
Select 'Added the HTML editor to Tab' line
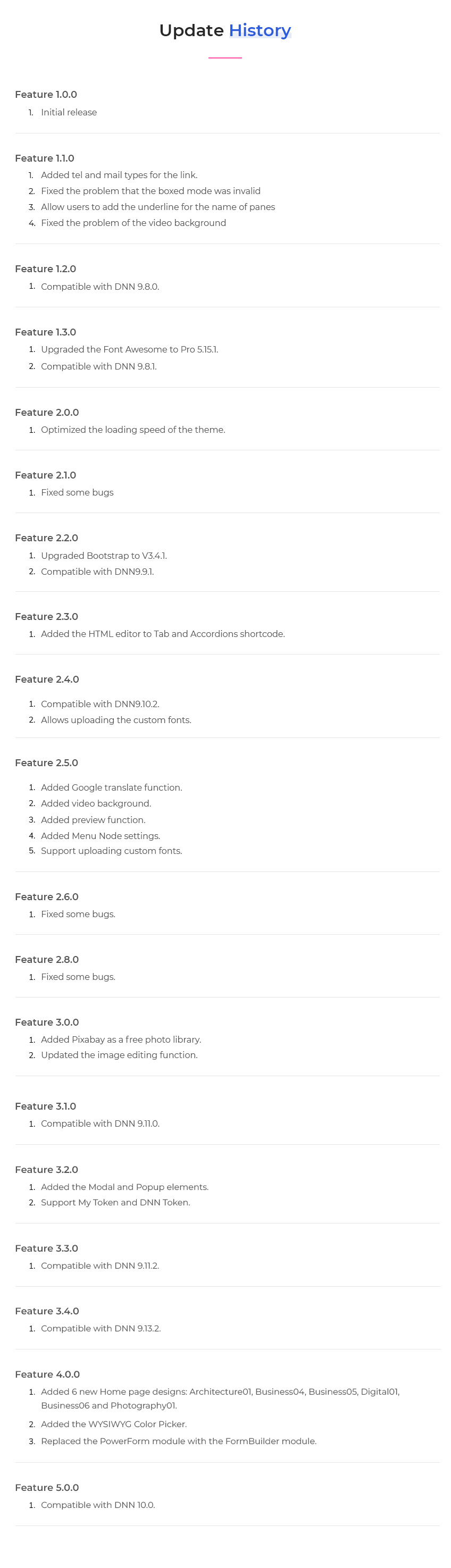(163, 634)
